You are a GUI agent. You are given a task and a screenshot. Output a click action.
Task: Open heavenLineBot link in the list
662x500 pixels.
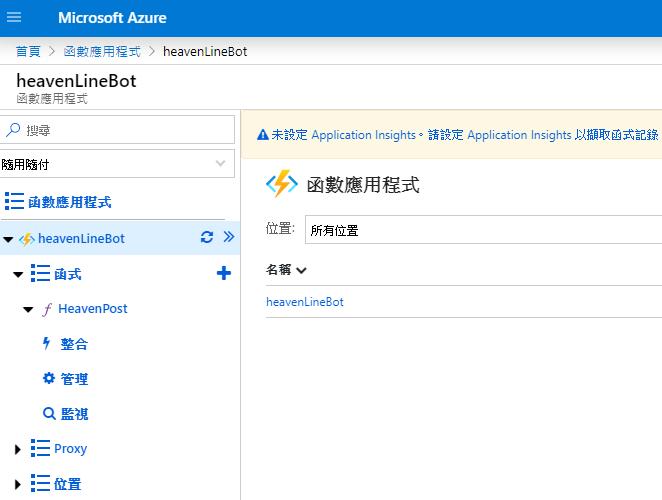304,302
